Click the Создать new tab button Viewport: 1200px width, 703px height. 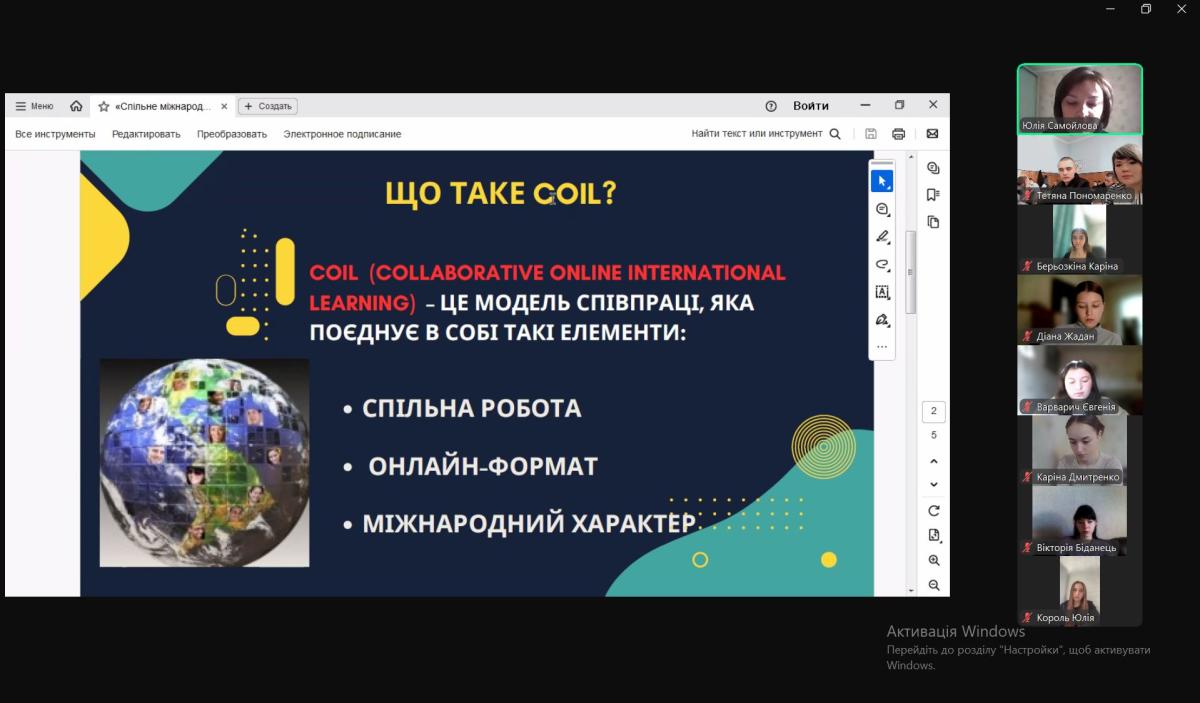point(268,106)
